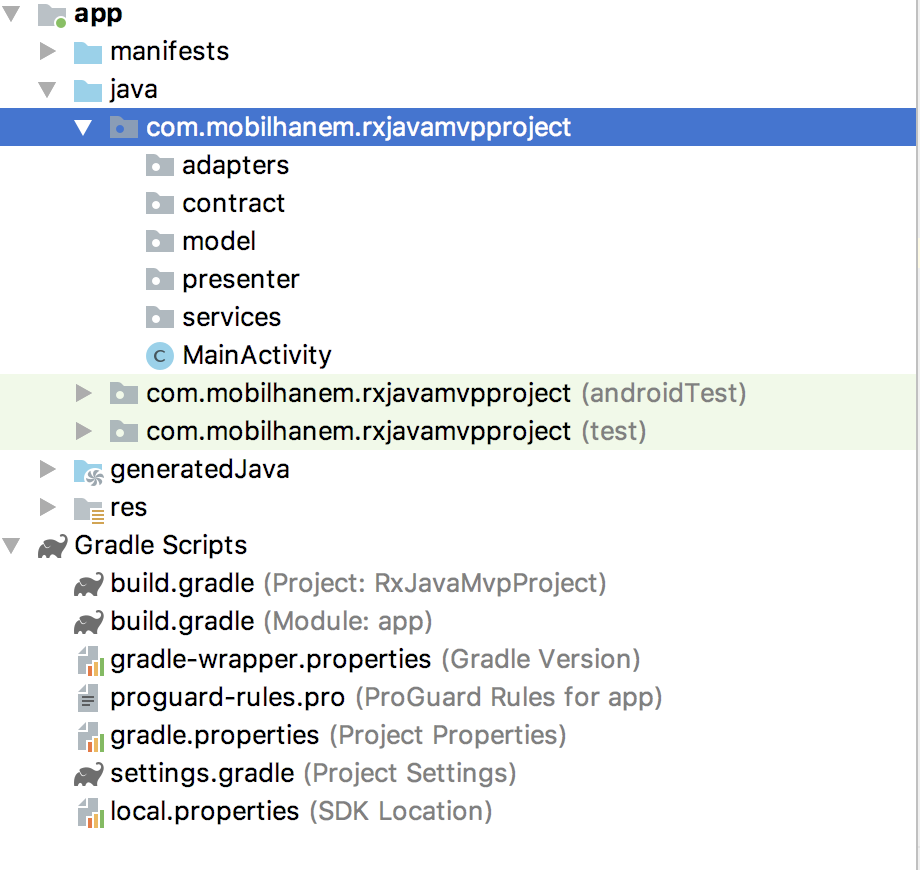
Task: Click the settings.gradle elephant icon
Action: pyautogui.click(x=89, y=774)
